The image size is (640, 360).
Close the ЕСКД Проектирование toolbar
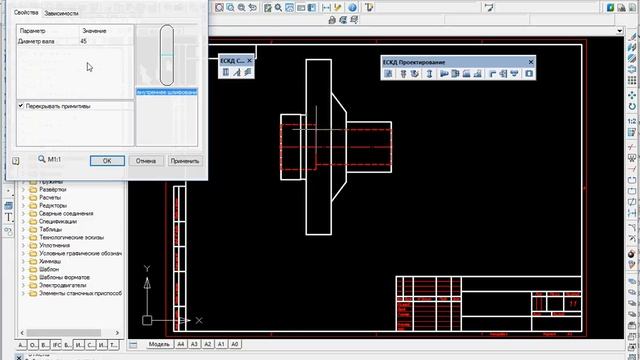531,62
